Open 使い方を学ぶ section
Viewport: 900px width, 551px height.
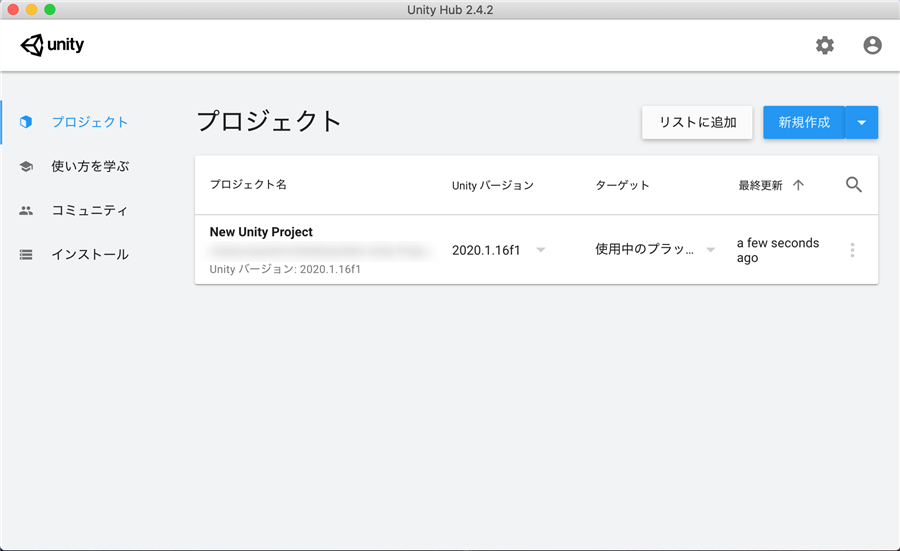point(90,166)
